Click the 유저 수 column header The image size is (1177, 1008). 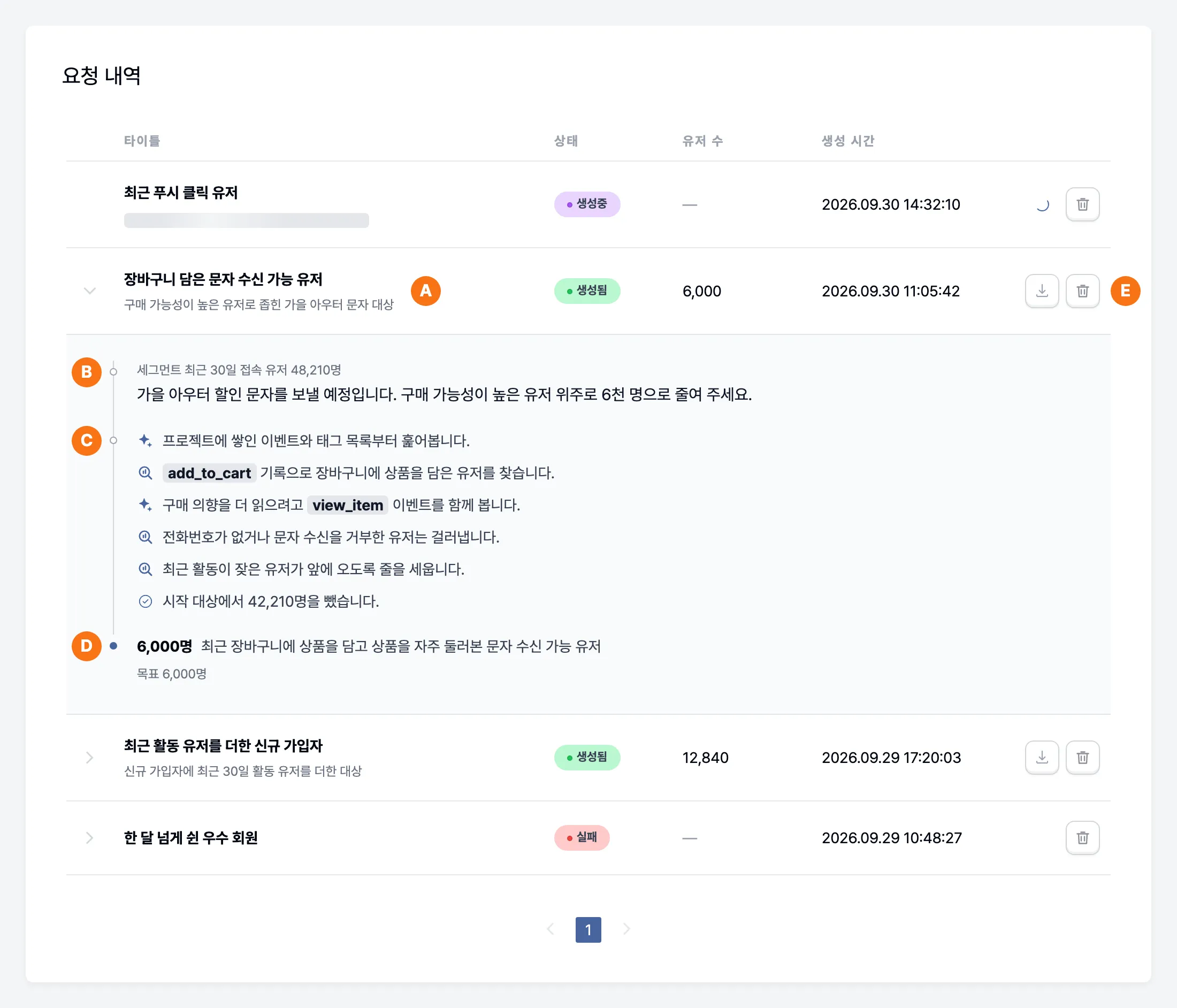point(702,140)
